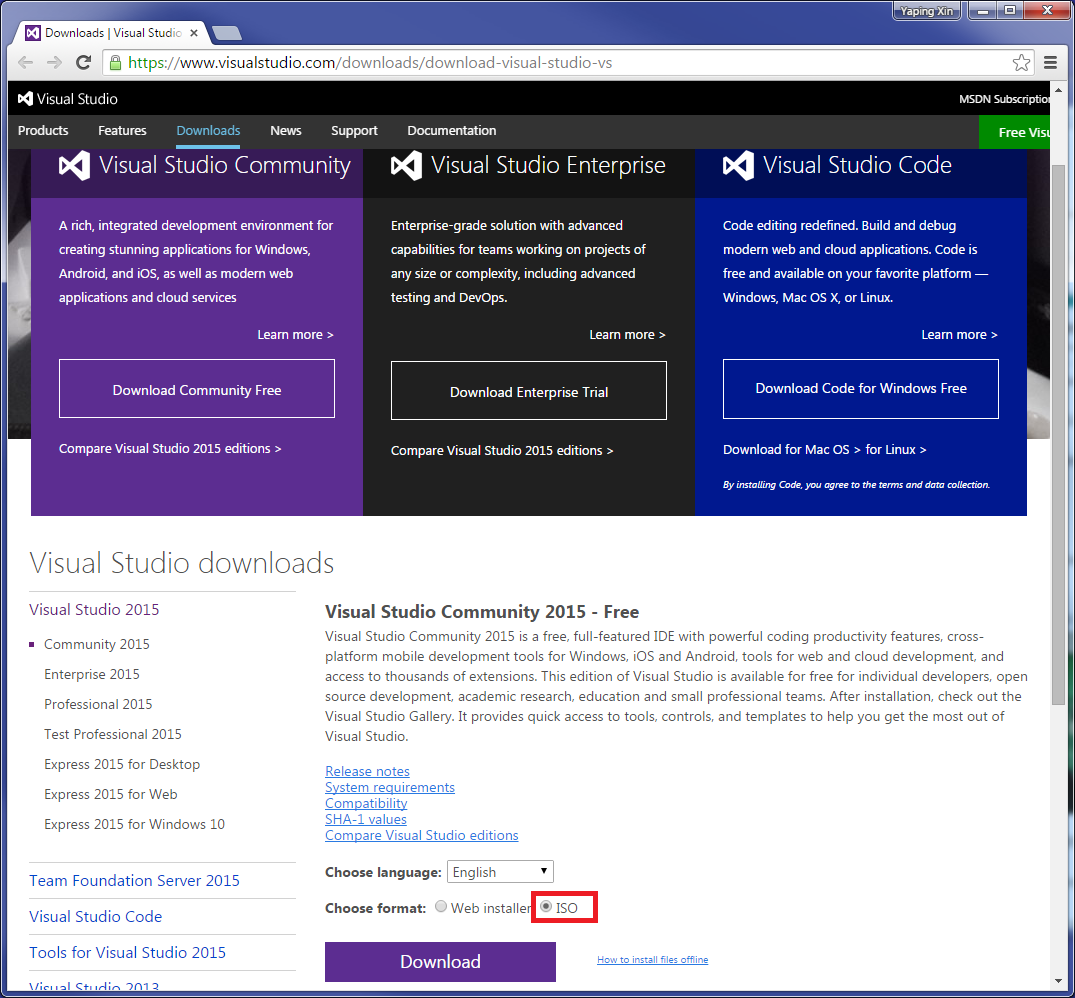Click the Visual Studio Community logo icon

74,165
